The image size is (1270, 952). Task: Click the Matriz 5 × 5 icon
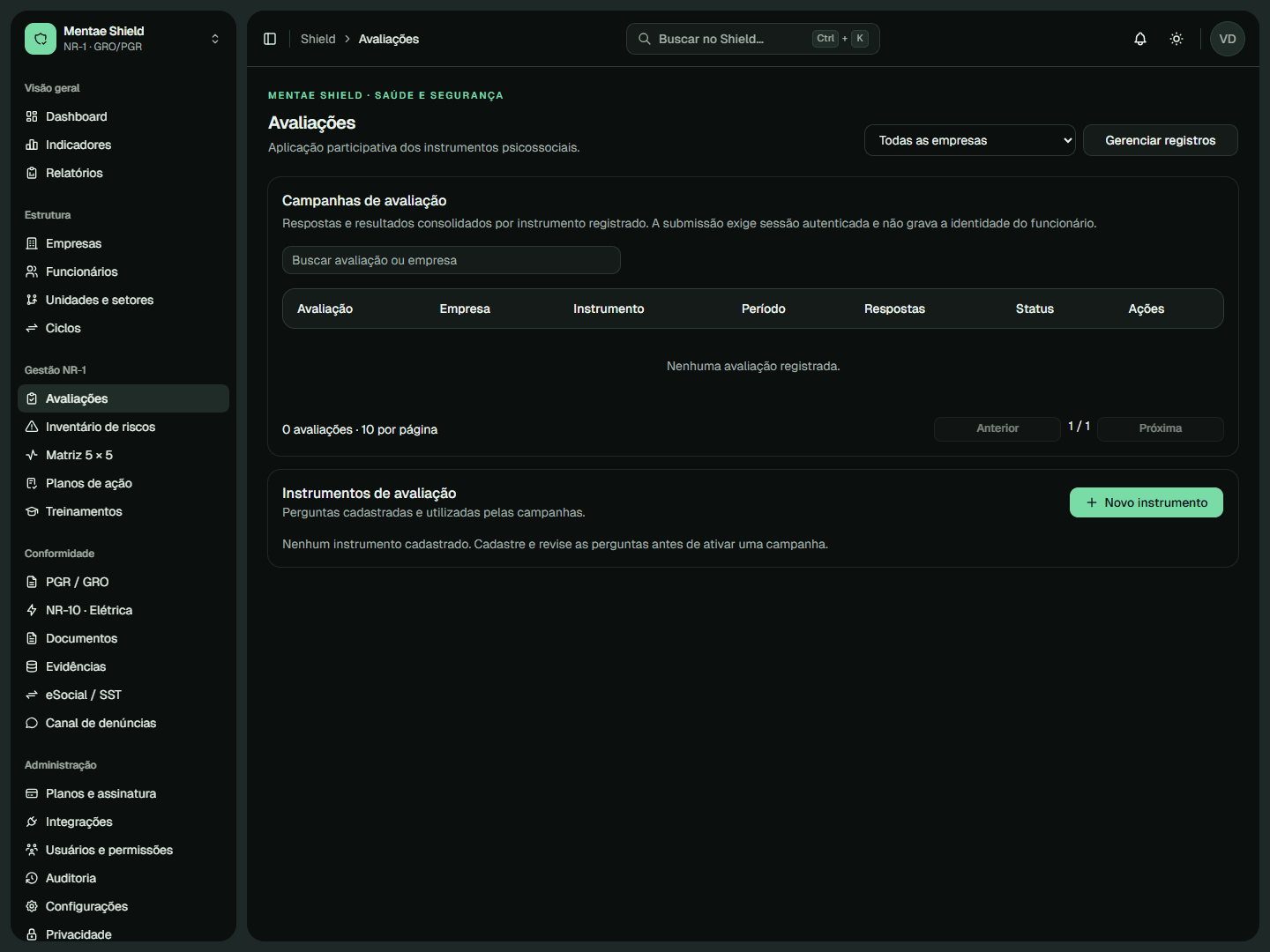coord(32,455)
